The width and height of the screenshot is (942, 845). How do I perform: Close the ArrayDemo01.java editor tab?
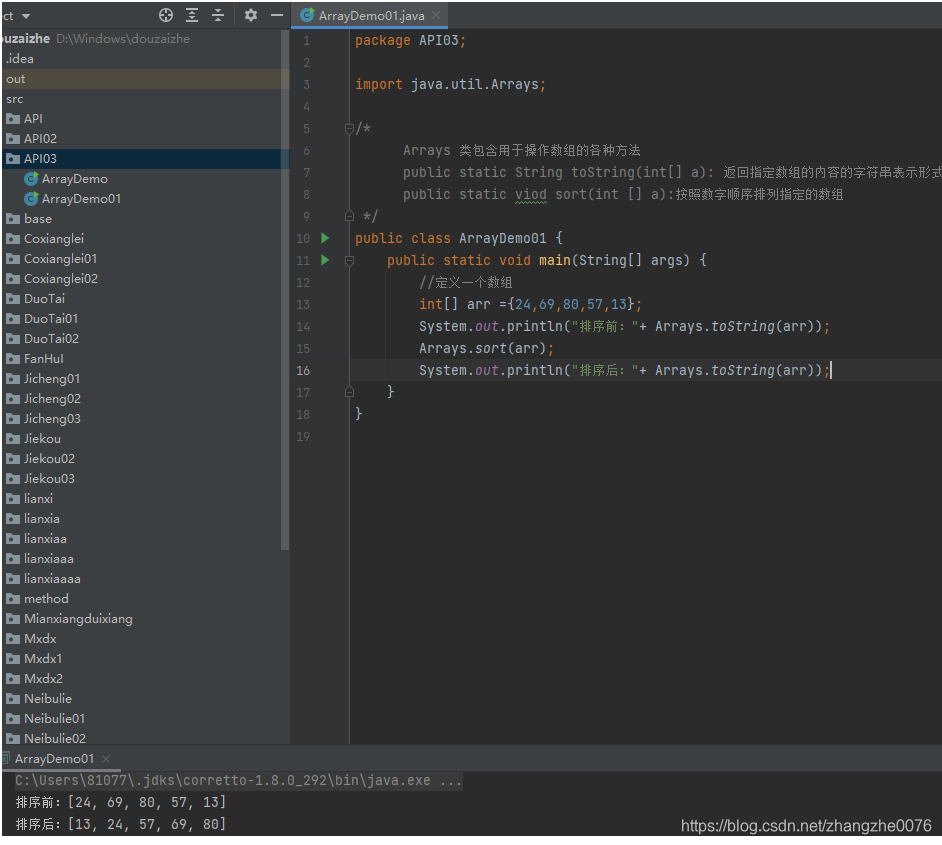click(434, 16)
